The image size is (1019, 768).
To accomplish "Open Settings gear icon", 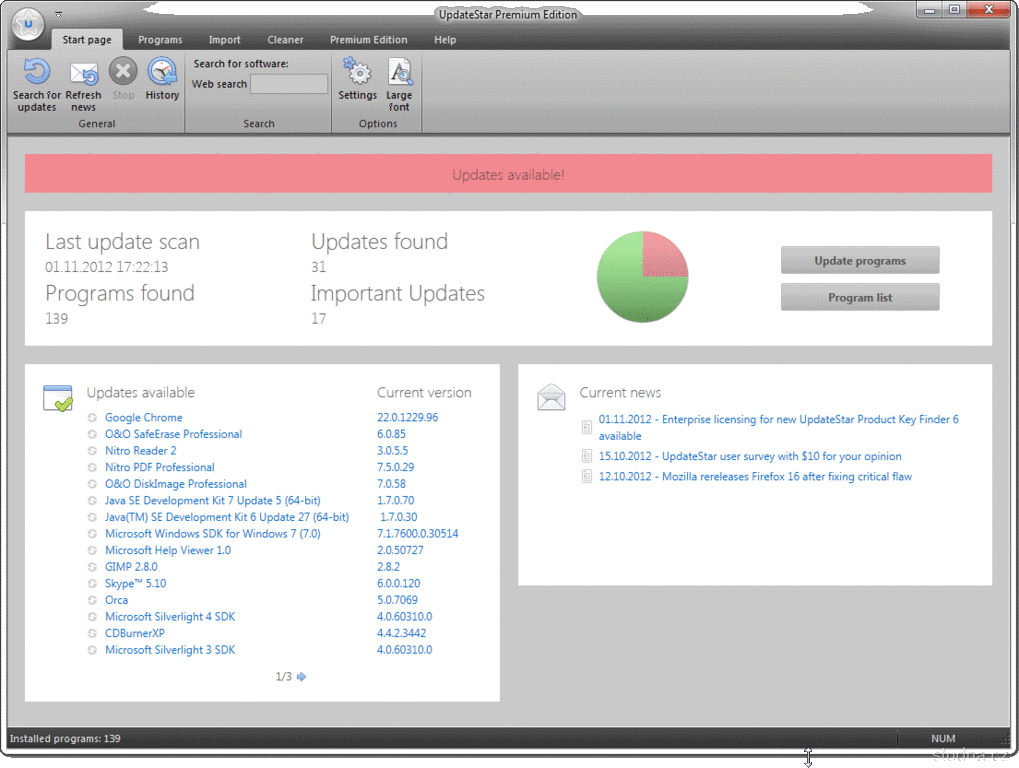I will (x=357, y=73).
